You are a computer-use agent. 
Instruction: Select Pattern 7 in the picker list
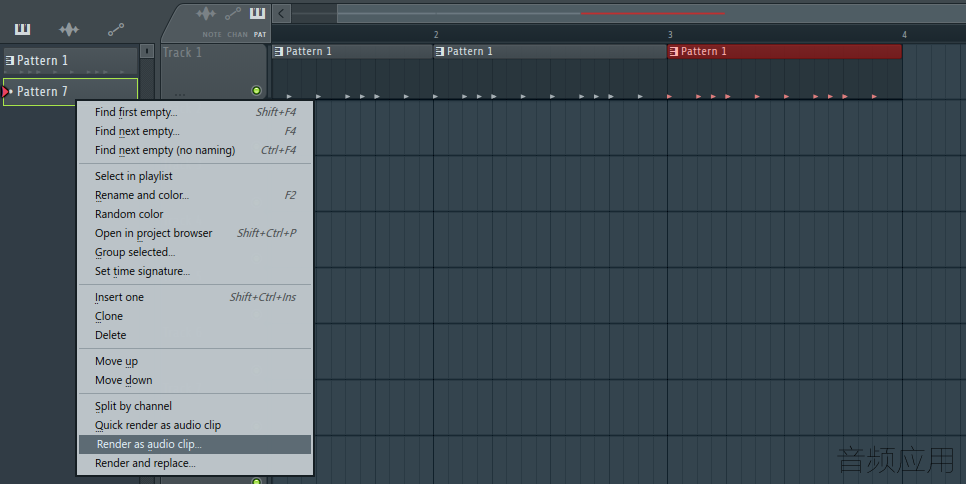point(70,91)
